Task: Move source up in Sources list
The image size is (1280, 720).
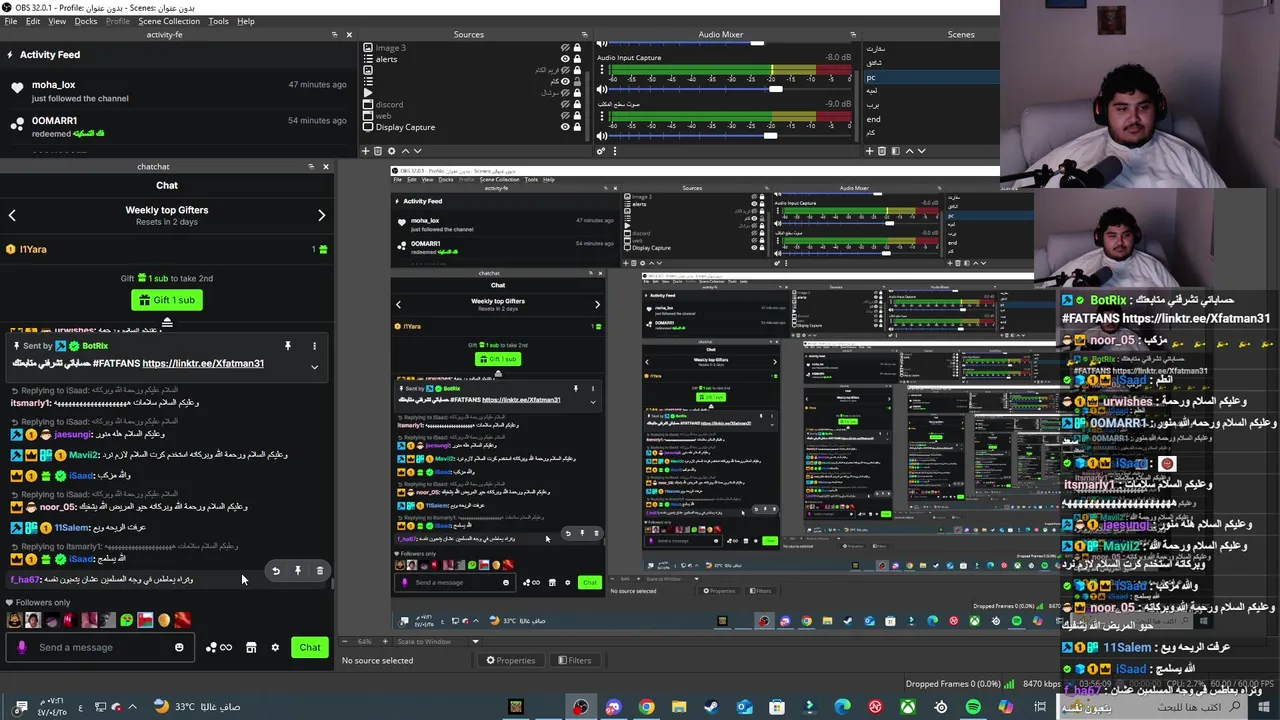Action: click(x=405, y=151)
